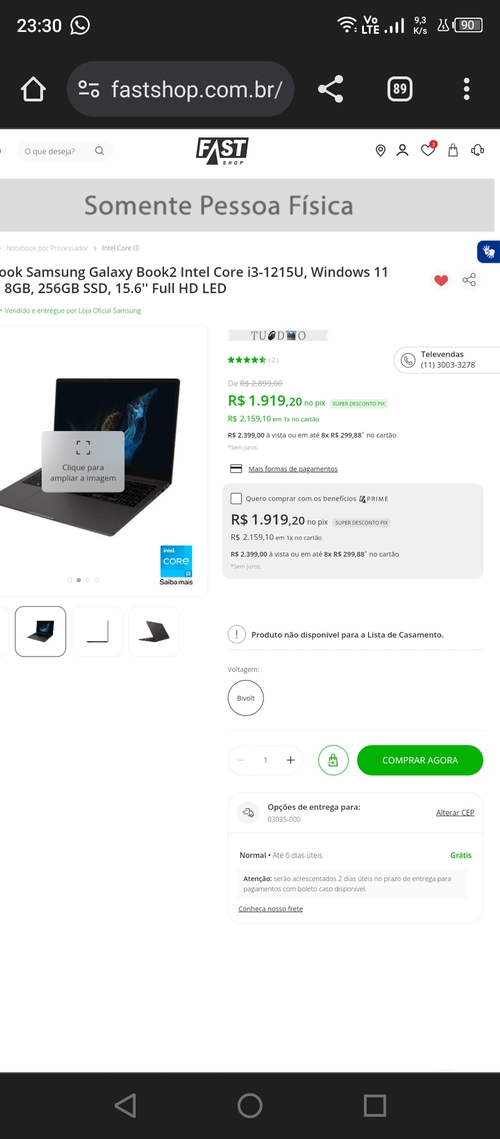Open the browser three-dot menu
Image resolution: width=500 pixels, height=1139 pixels.
tap(467, 89)
